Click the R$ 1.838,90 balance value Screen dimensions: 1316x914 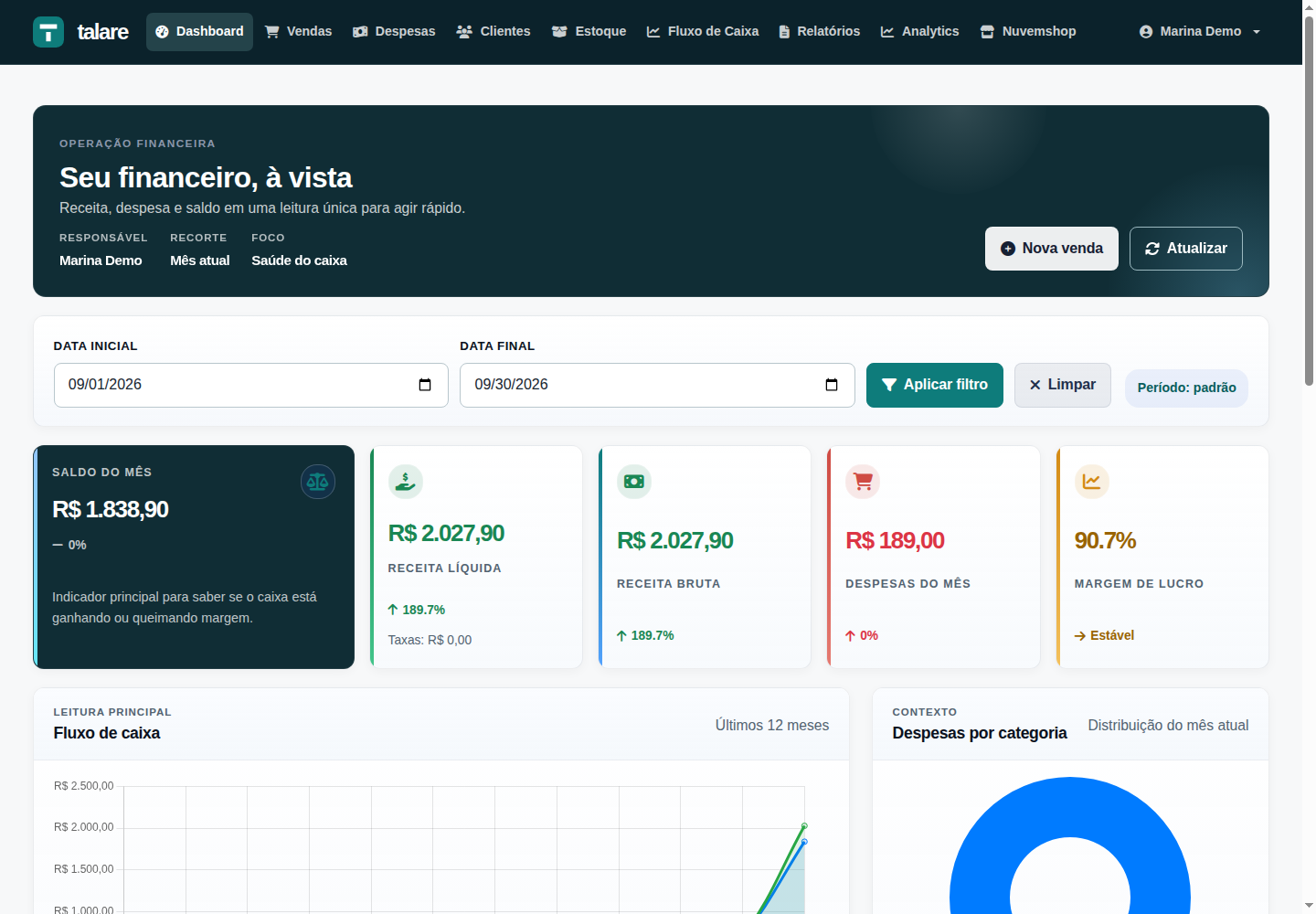[111, 510]
